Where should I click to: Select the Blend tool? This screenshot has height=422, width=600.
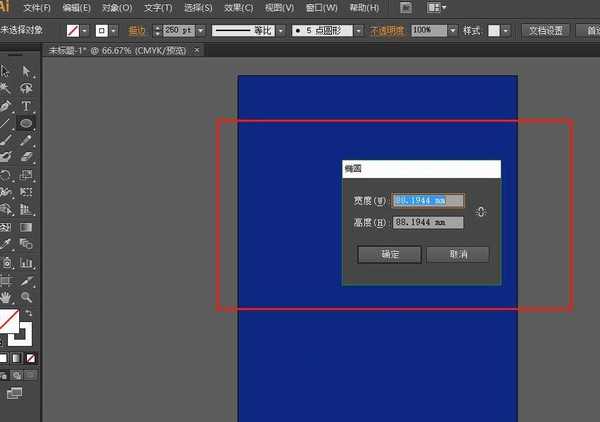click(26, 244)
